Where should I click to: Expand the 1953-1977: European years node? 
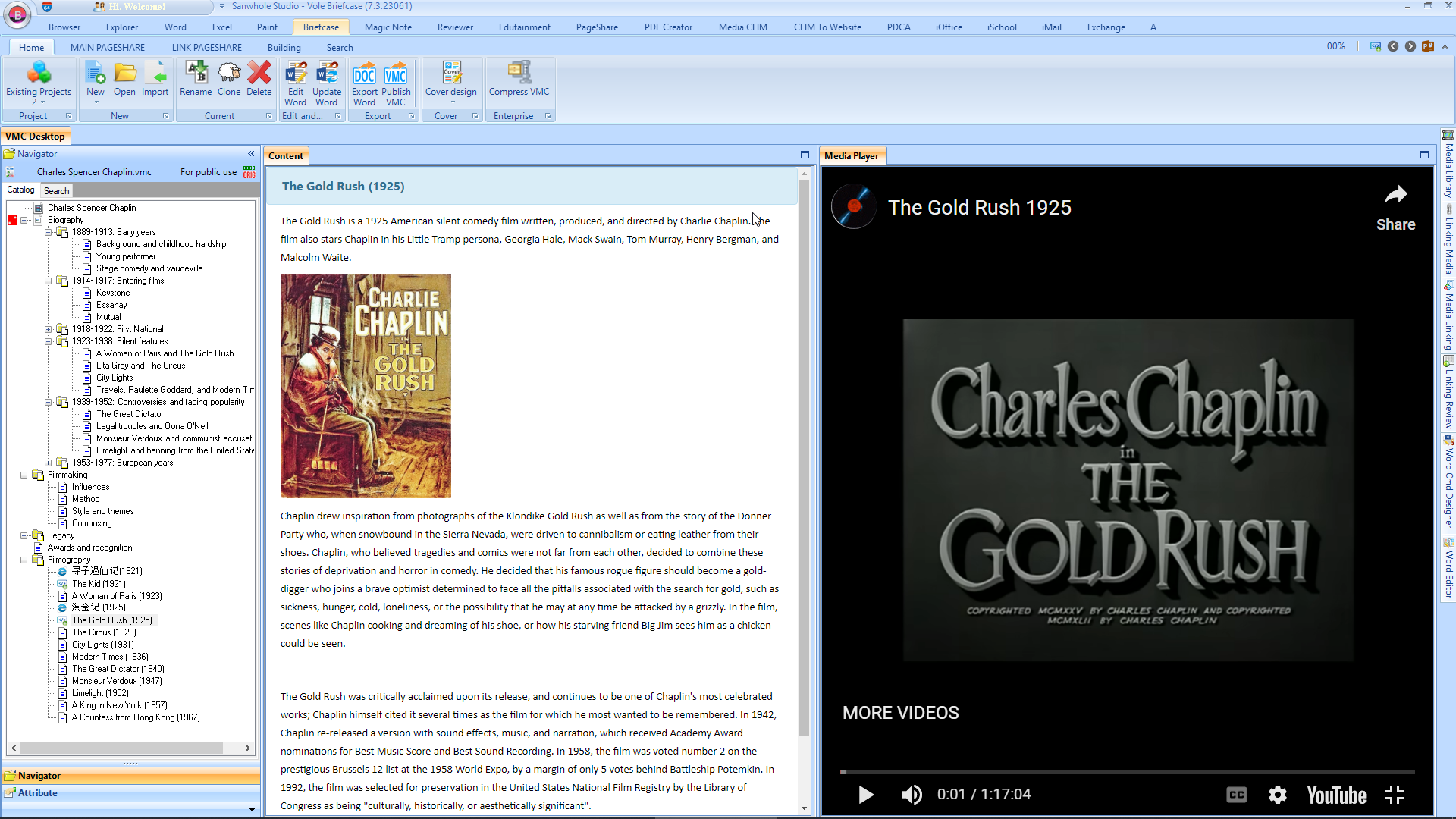pyautogui.click(x=49, y=463)
